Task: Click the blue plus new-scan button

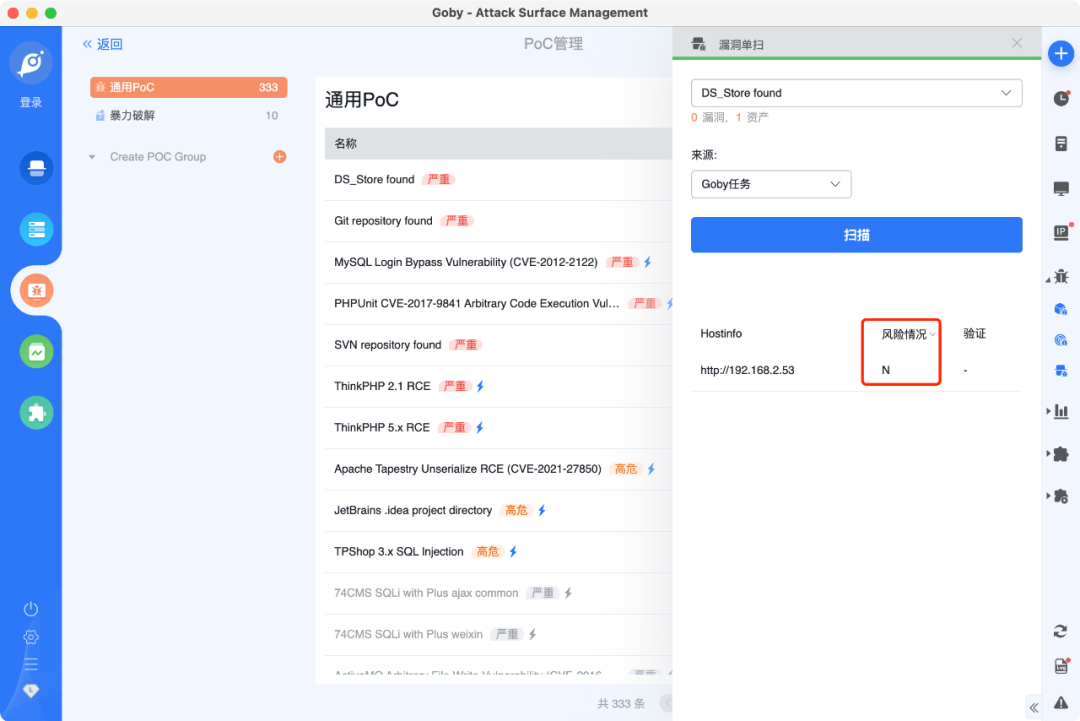Action: (x=1061, y=54)
